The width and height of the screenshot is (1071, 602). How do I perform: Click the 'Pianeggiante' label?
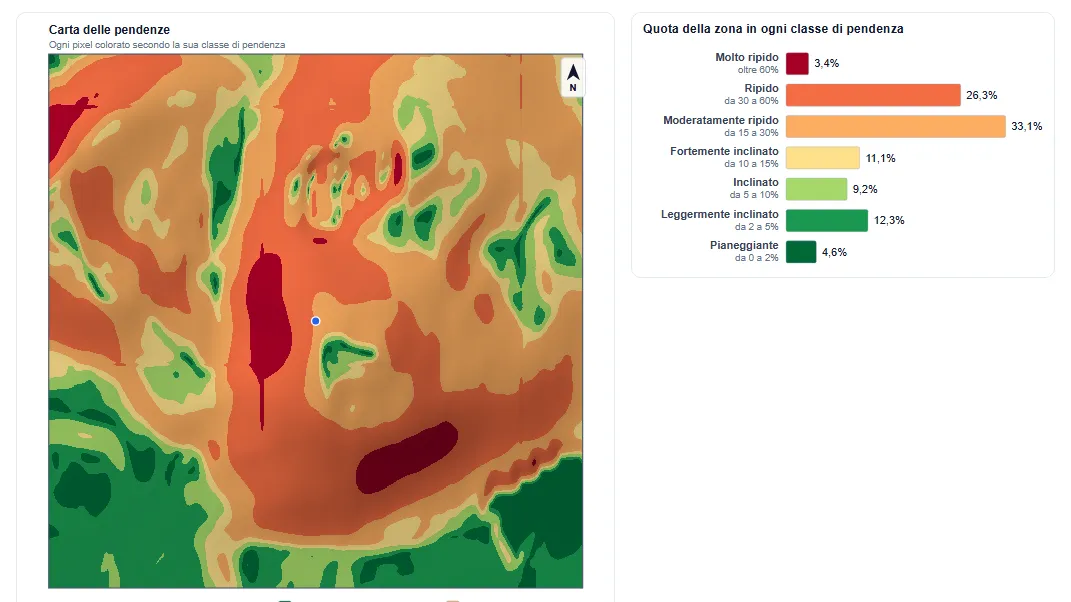point(744,245)
